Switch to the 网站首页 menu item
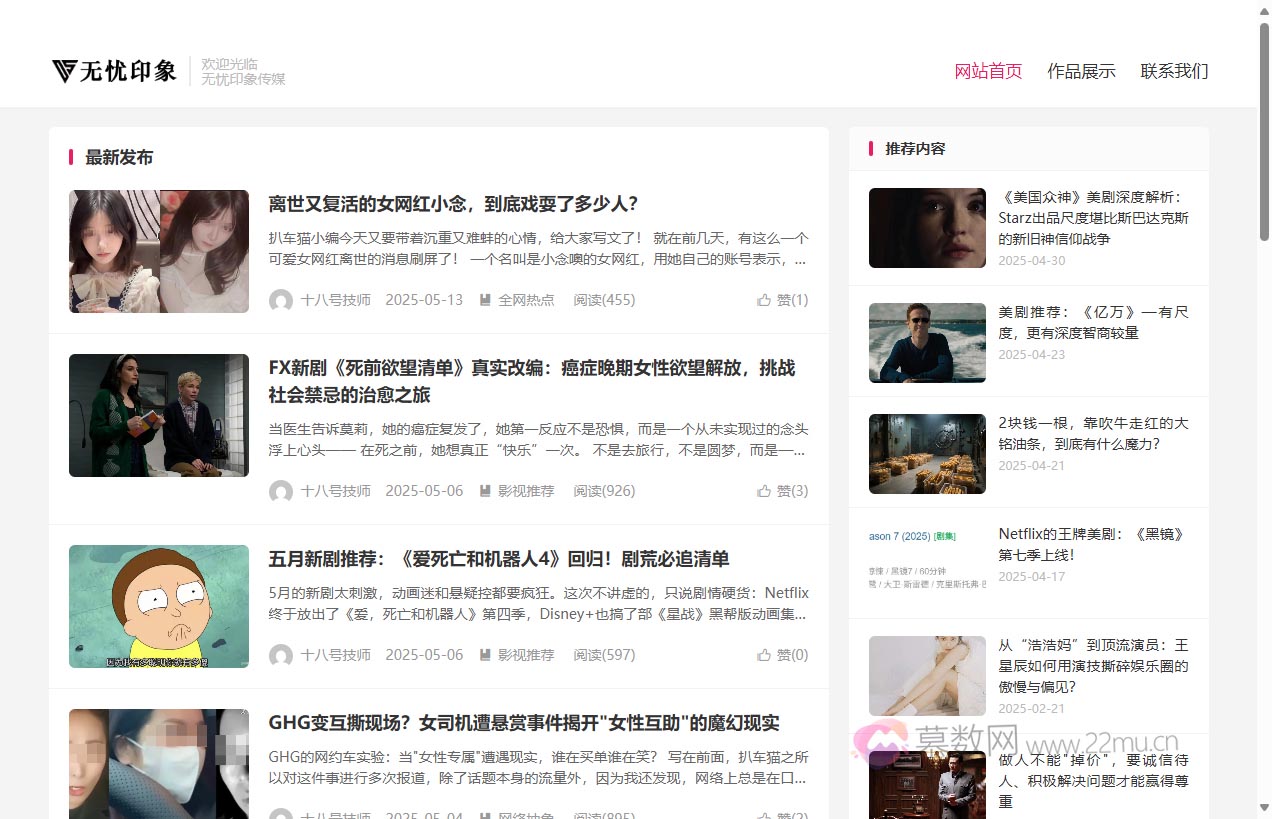Image resolution: width=1272 pixels, height=819 pixels. pos(988,71)
